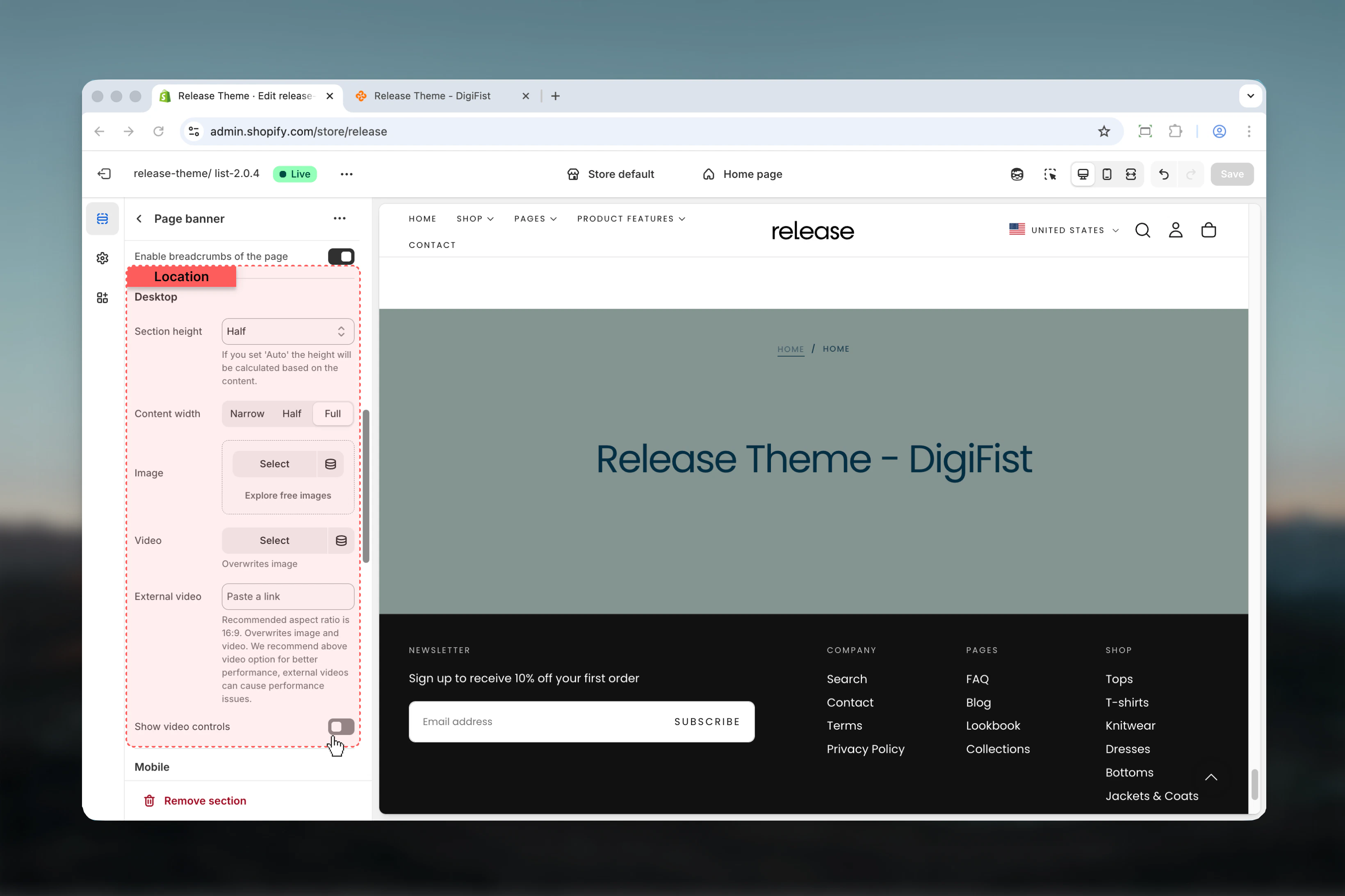
Task: Open the United States country selector
Action: tap(1064, 230)
